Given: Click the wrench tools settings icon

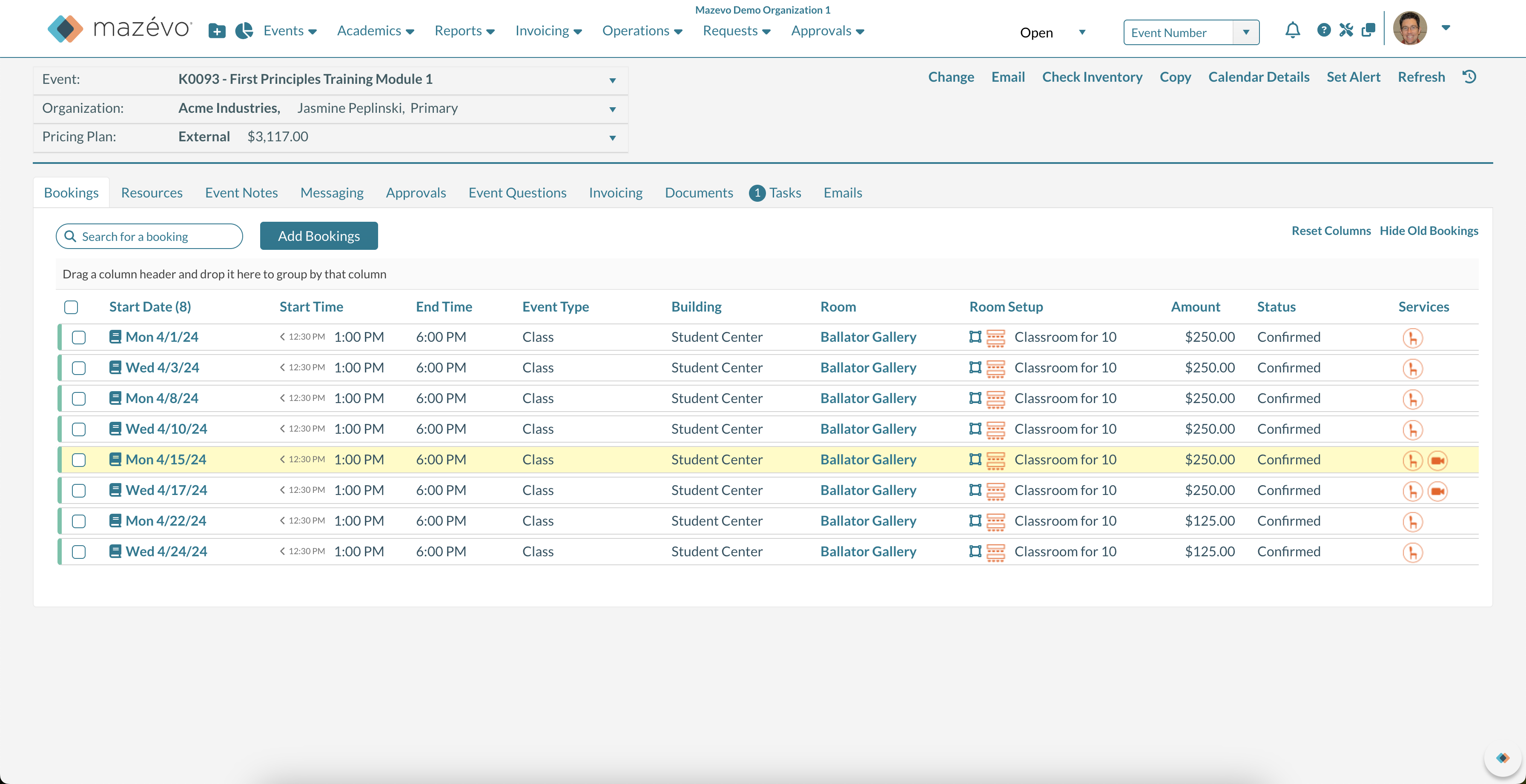Looking at the screenshot, I should click(1346, 30).
